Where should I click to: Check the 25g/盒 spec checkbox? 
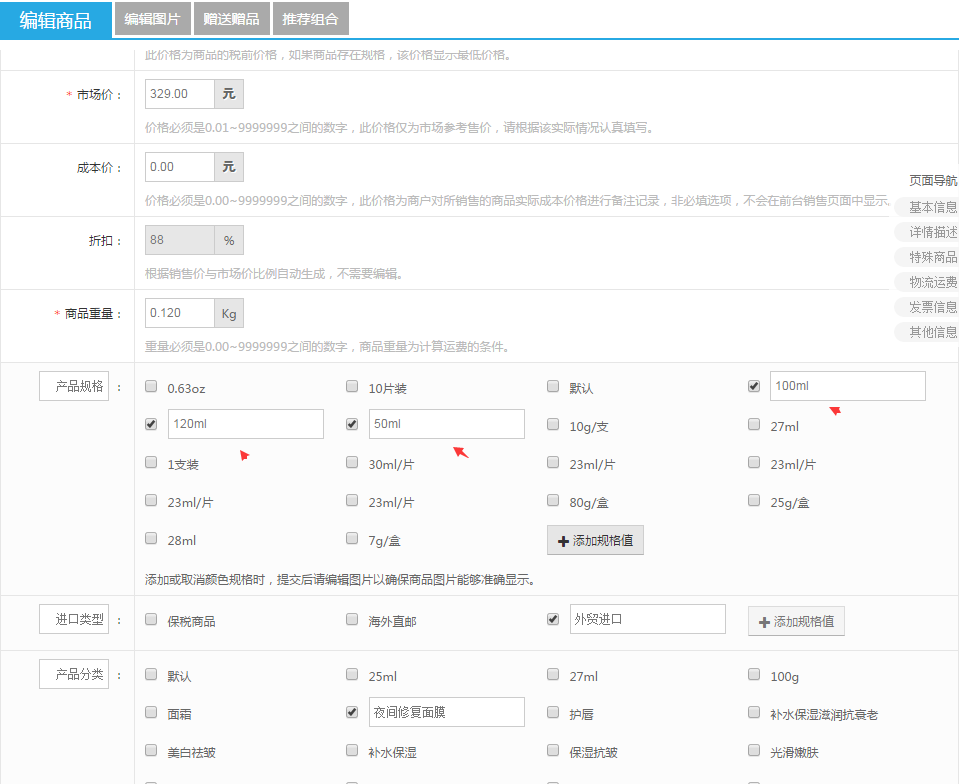pos(754,500)
